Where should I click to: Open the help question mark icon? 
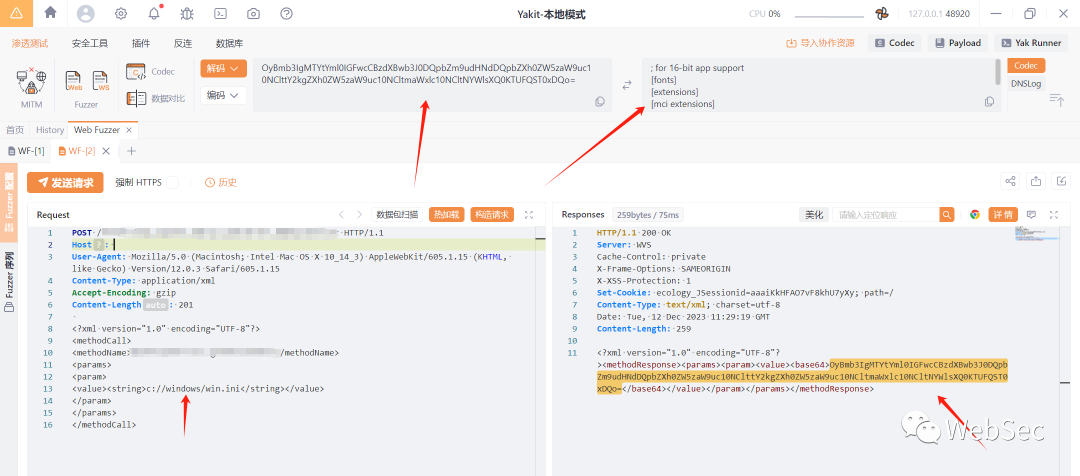point(287,14)
